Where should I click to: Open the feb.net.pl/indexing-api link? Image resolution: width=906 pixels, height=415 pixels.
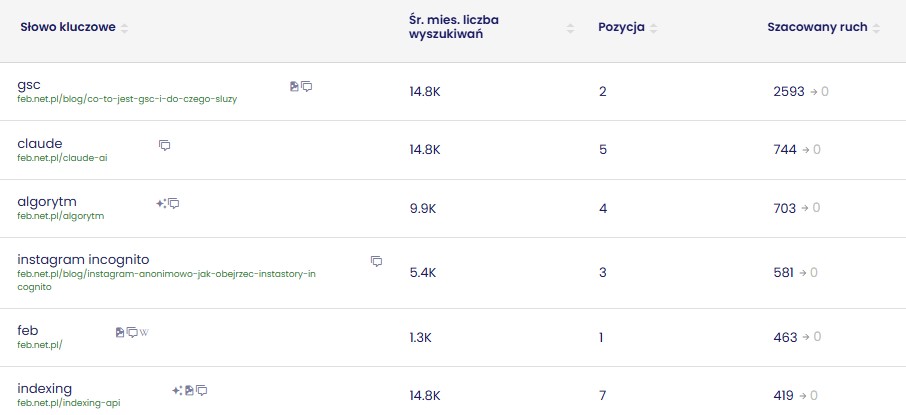coord(69,402)
